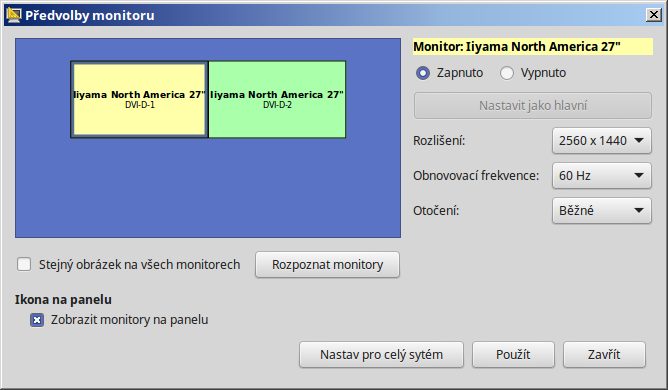Select the green DVI-D-2 monitor
The image size is (668, 390).
277,99
